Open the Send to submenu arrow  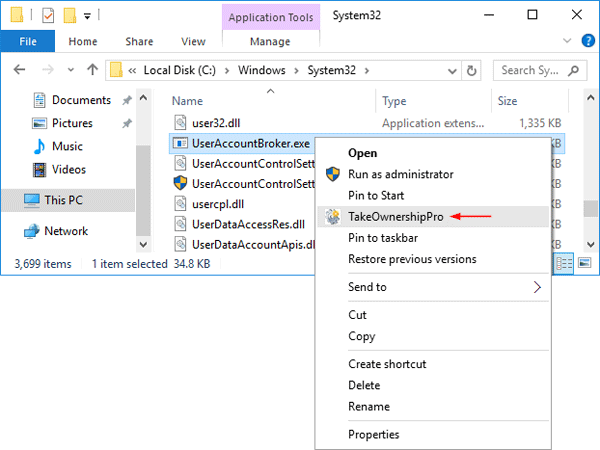tap(537, 287)
